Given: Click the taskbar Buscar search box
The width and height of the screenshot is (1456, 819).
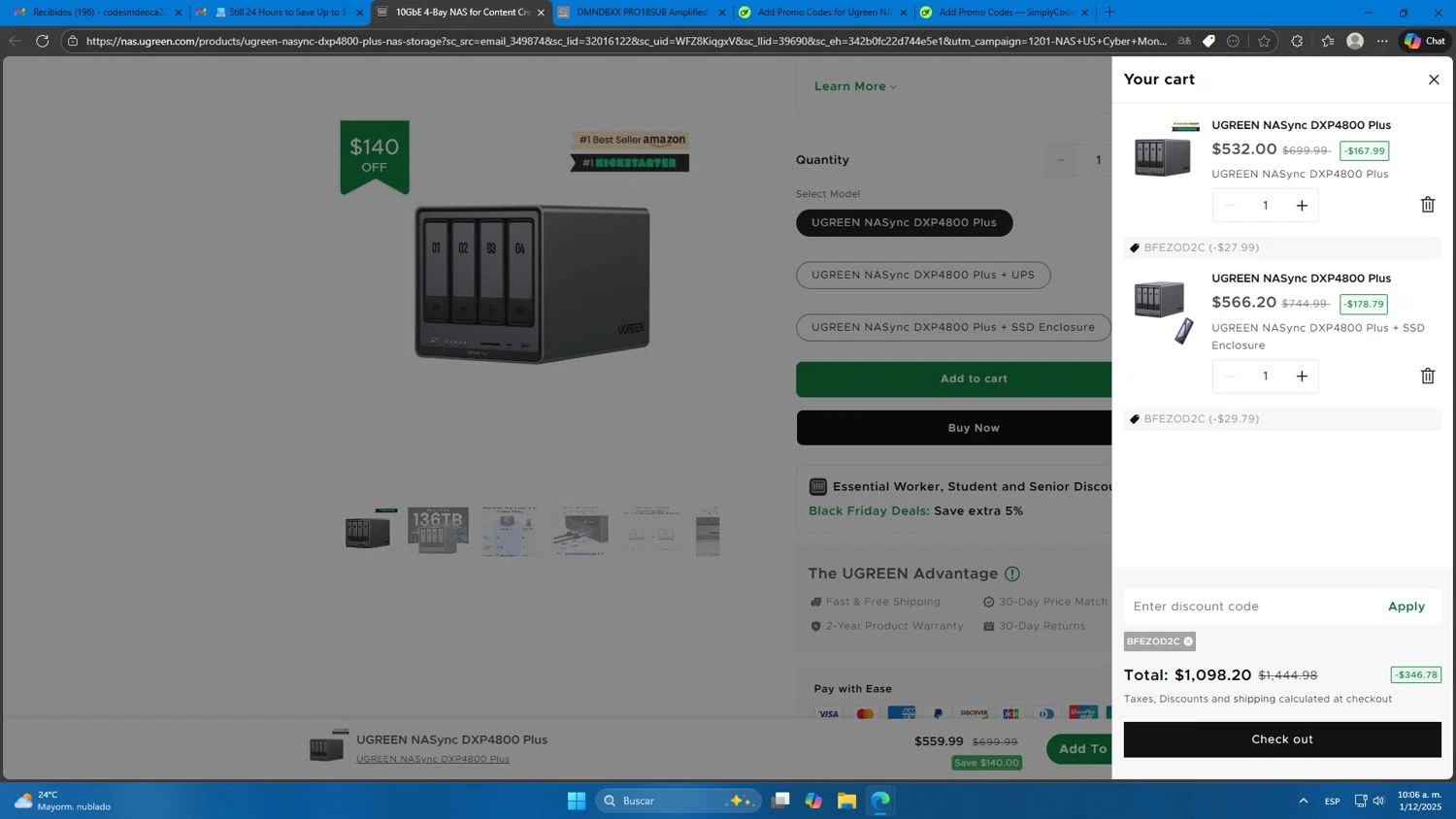Looking at the screenshot, I should 679,801.
